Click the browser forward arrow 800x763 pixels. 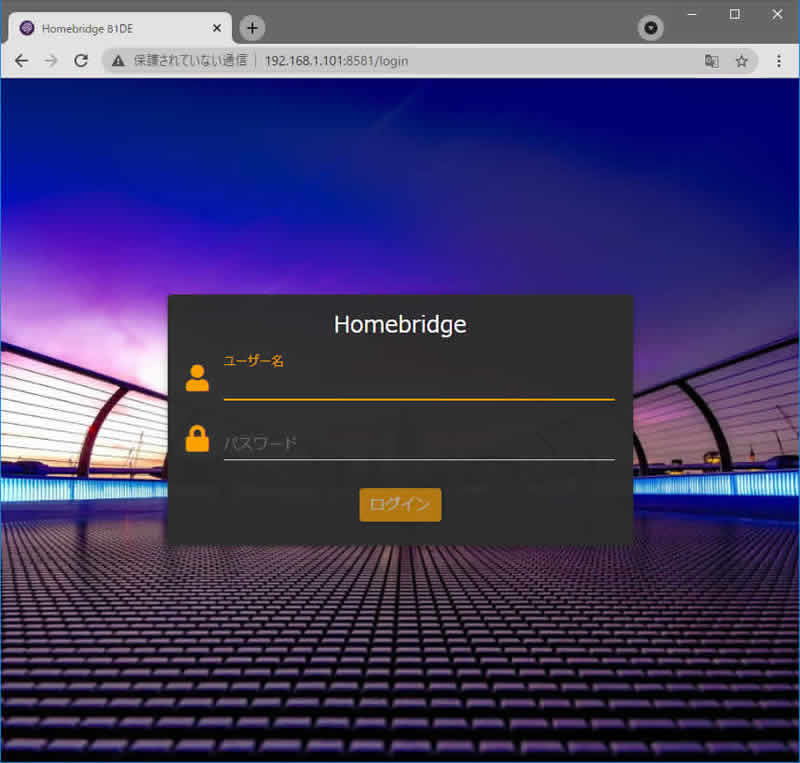[x=51, y=61]
